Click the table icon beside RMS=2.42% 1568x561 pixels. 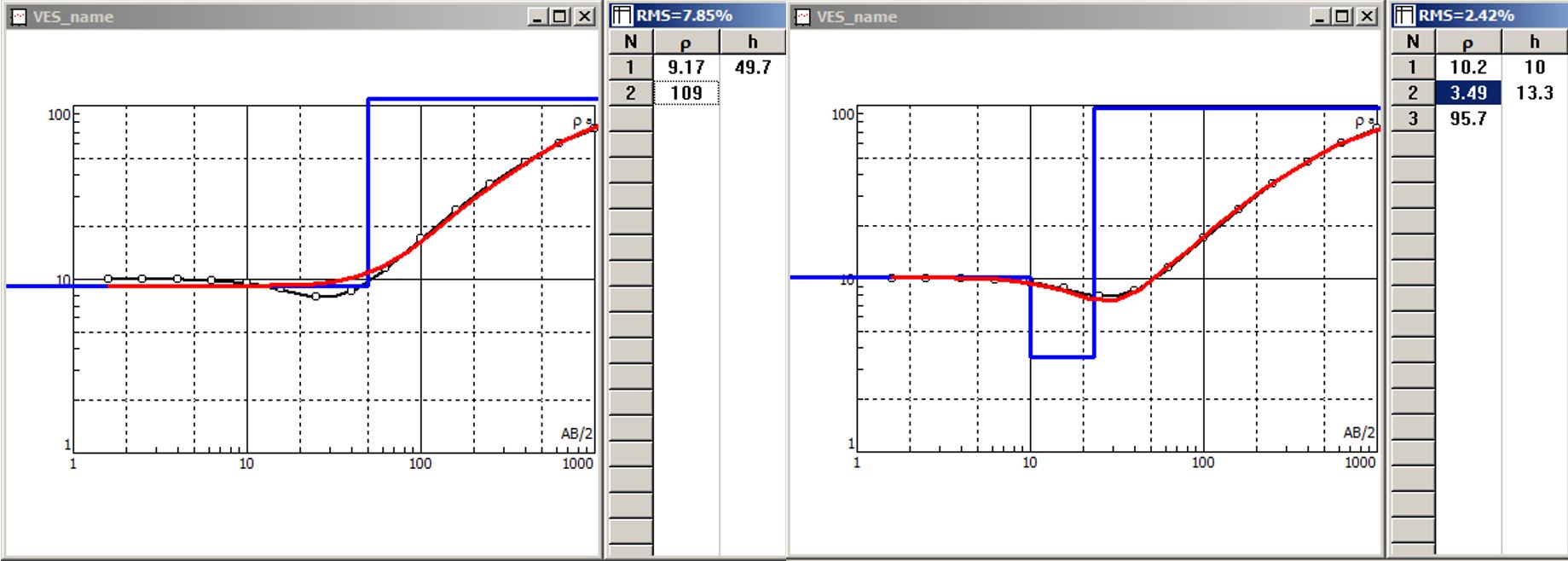point(1404,15)
